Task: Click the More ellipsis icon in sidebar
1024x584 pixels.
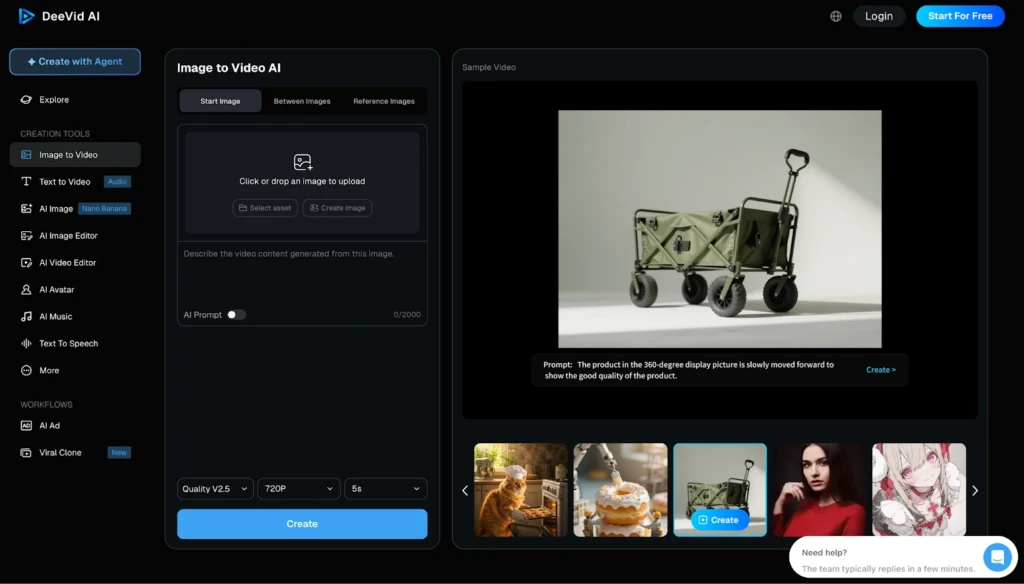Action: pos(26,370)
